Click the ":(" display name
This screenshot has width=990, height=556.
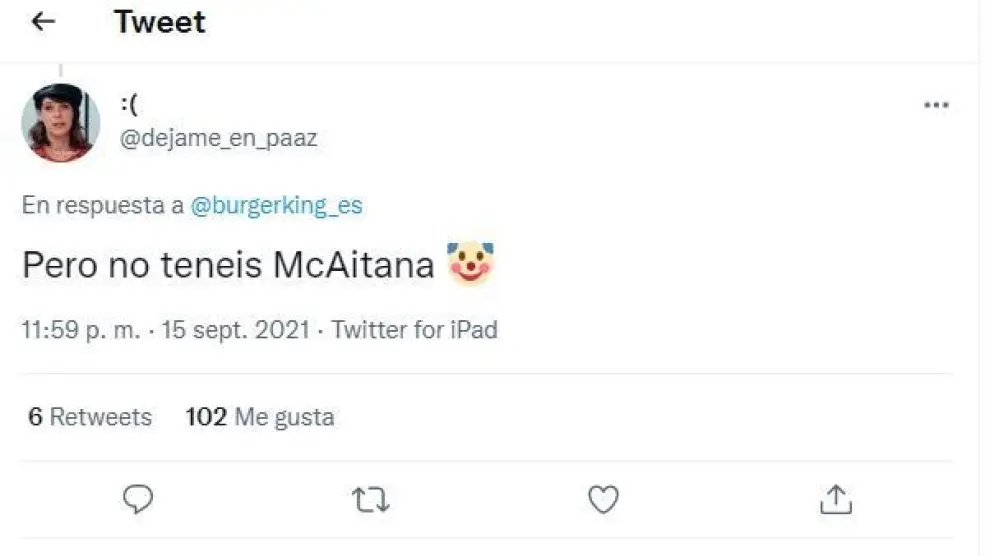tap(128, 107)
